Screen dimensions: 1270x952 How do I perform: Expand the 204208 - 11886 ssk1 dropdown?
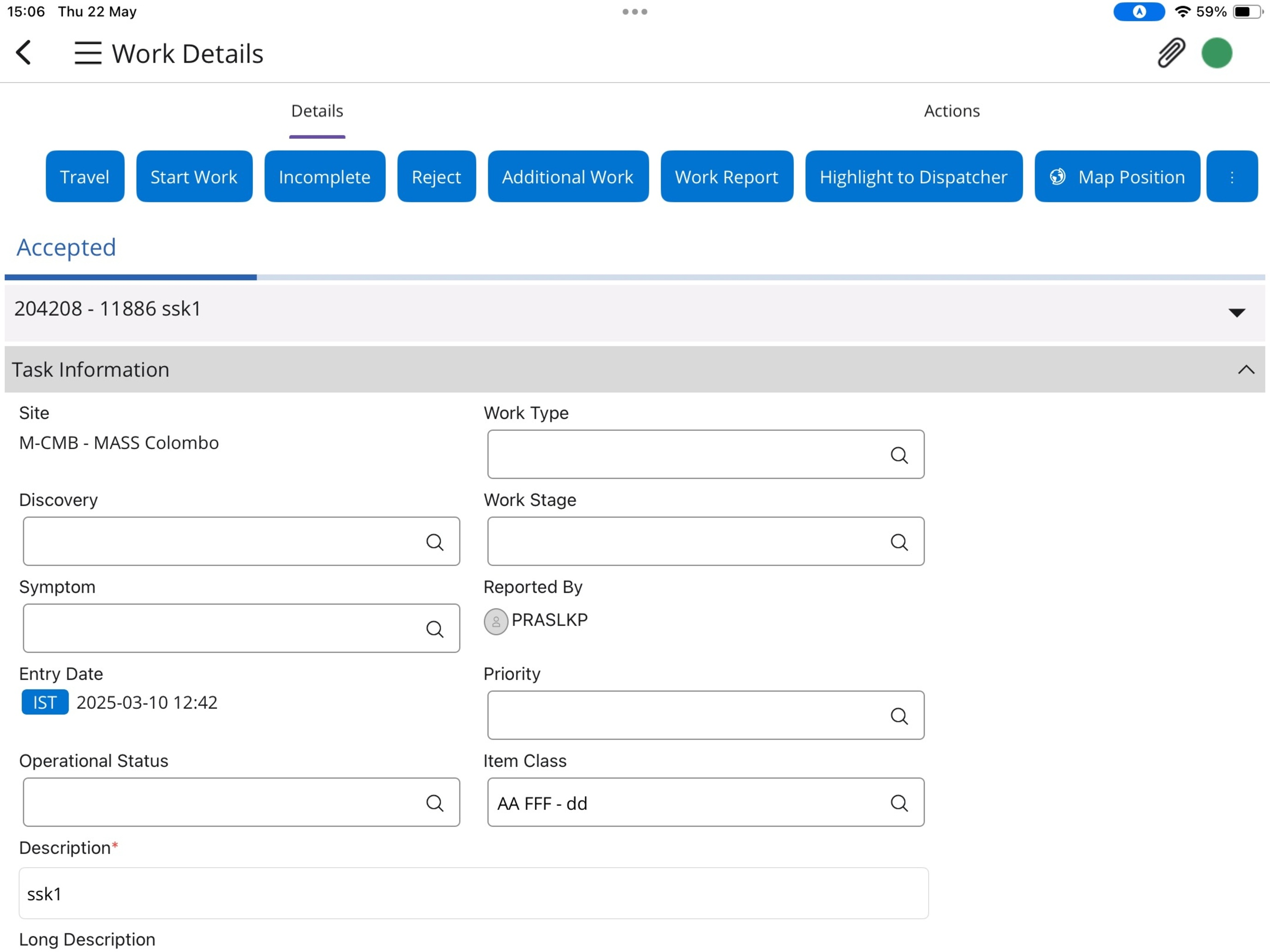click(1236, 312)
